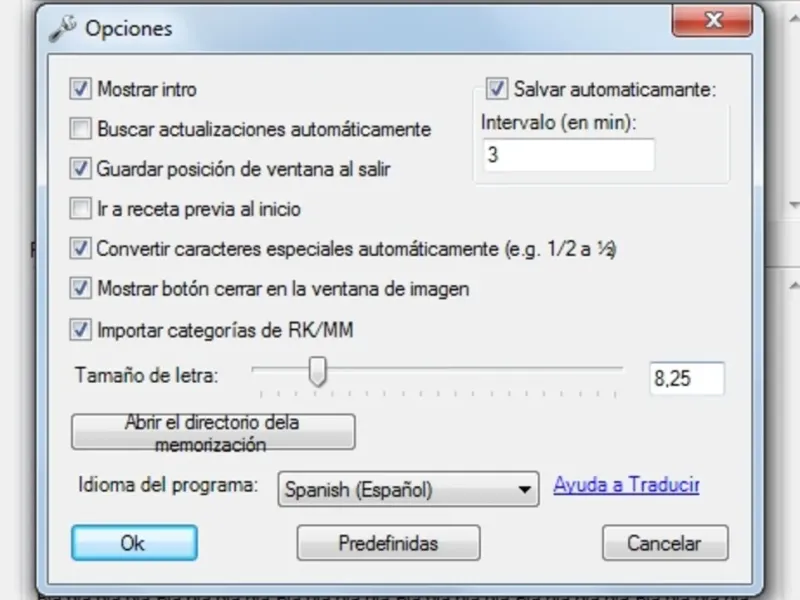
Task: Click the wrench icon in Opciones title bar
Action: [x=62, y=28]
